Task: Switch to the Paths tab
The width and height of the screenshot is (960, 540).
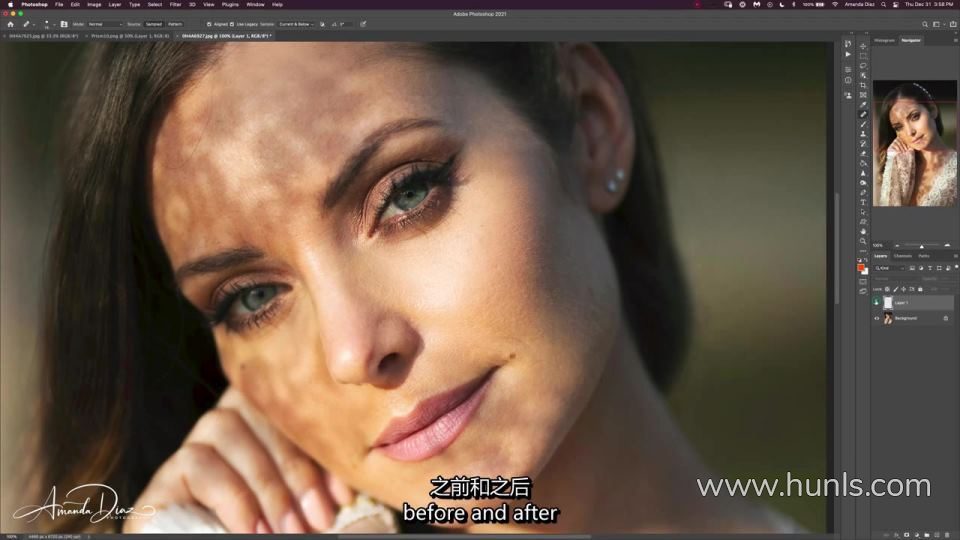Action: click(x=924, y=256)
